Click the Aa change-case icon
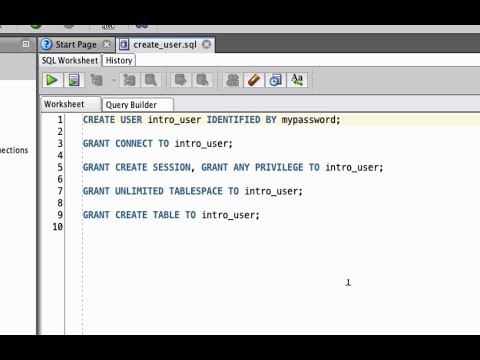Image resolution: width=480 pixels, height=360 pixels. 297,80
